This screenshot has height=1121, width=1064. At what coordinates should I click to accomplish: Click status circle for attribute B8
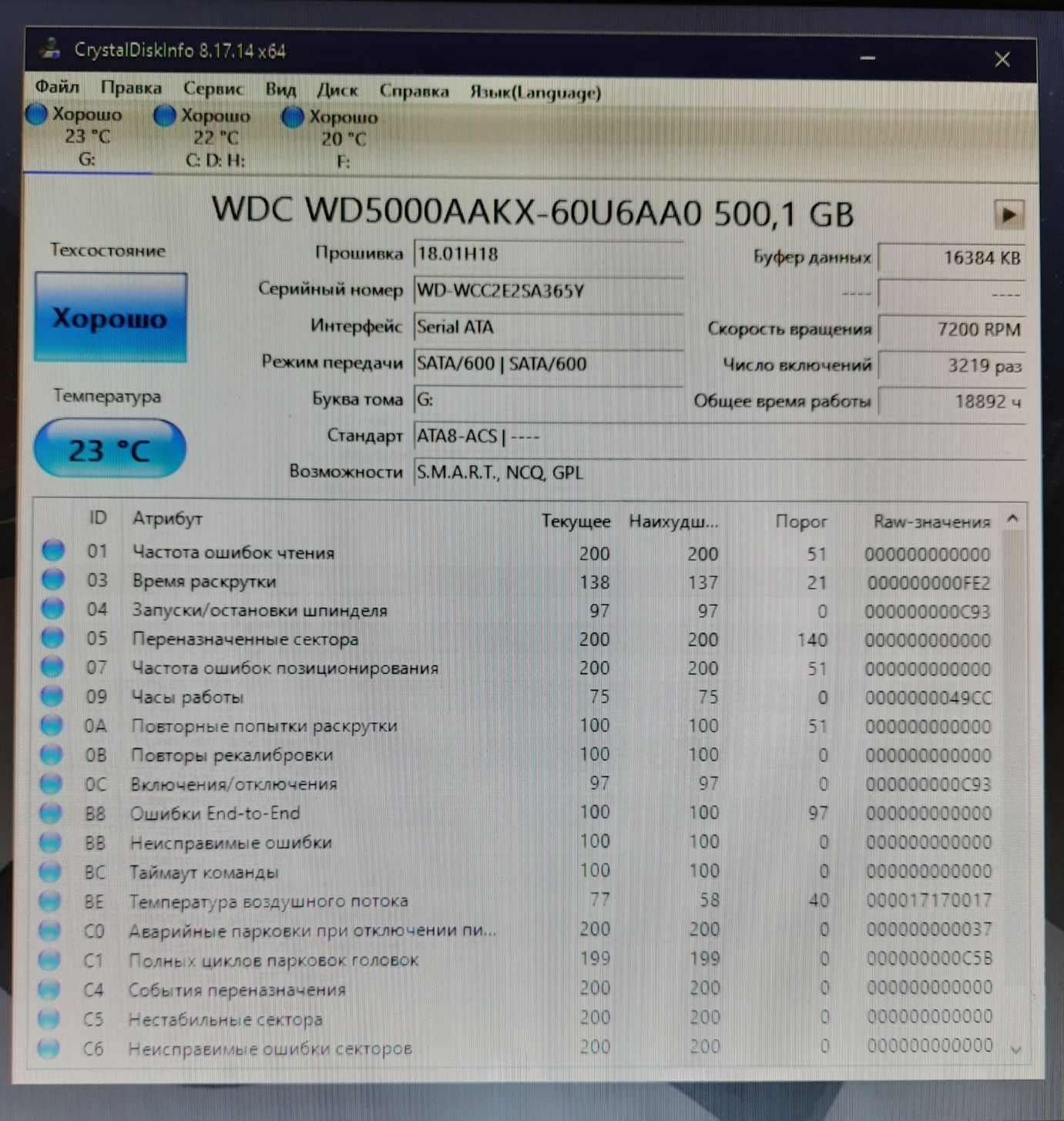point(50,812)
